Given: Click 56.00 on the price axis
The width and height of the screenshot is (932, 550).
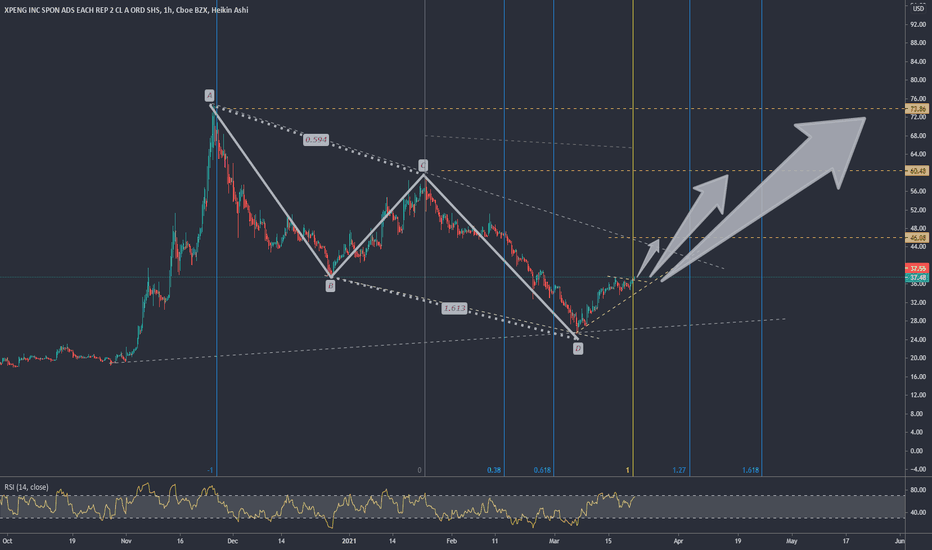Looking at the screenshot, I should pyautogui.click(x=918, y=191).
